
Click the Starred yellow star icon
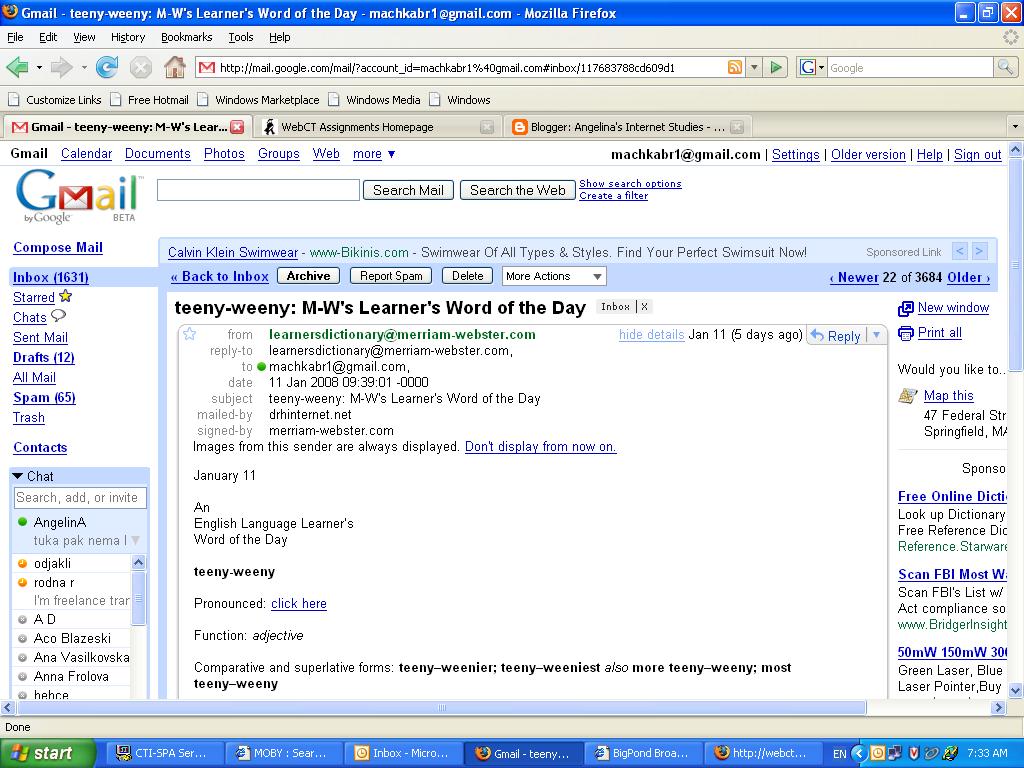(65, 296)
